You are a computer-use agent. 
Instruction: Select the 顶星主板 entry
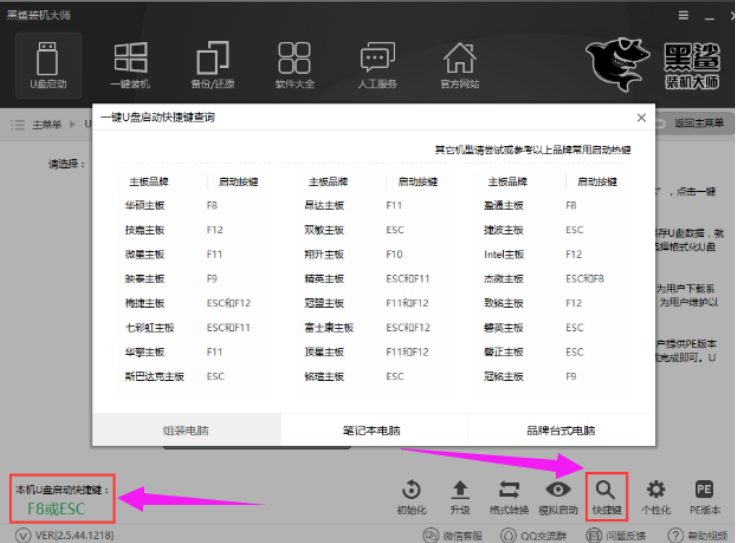tap(324, 352)
